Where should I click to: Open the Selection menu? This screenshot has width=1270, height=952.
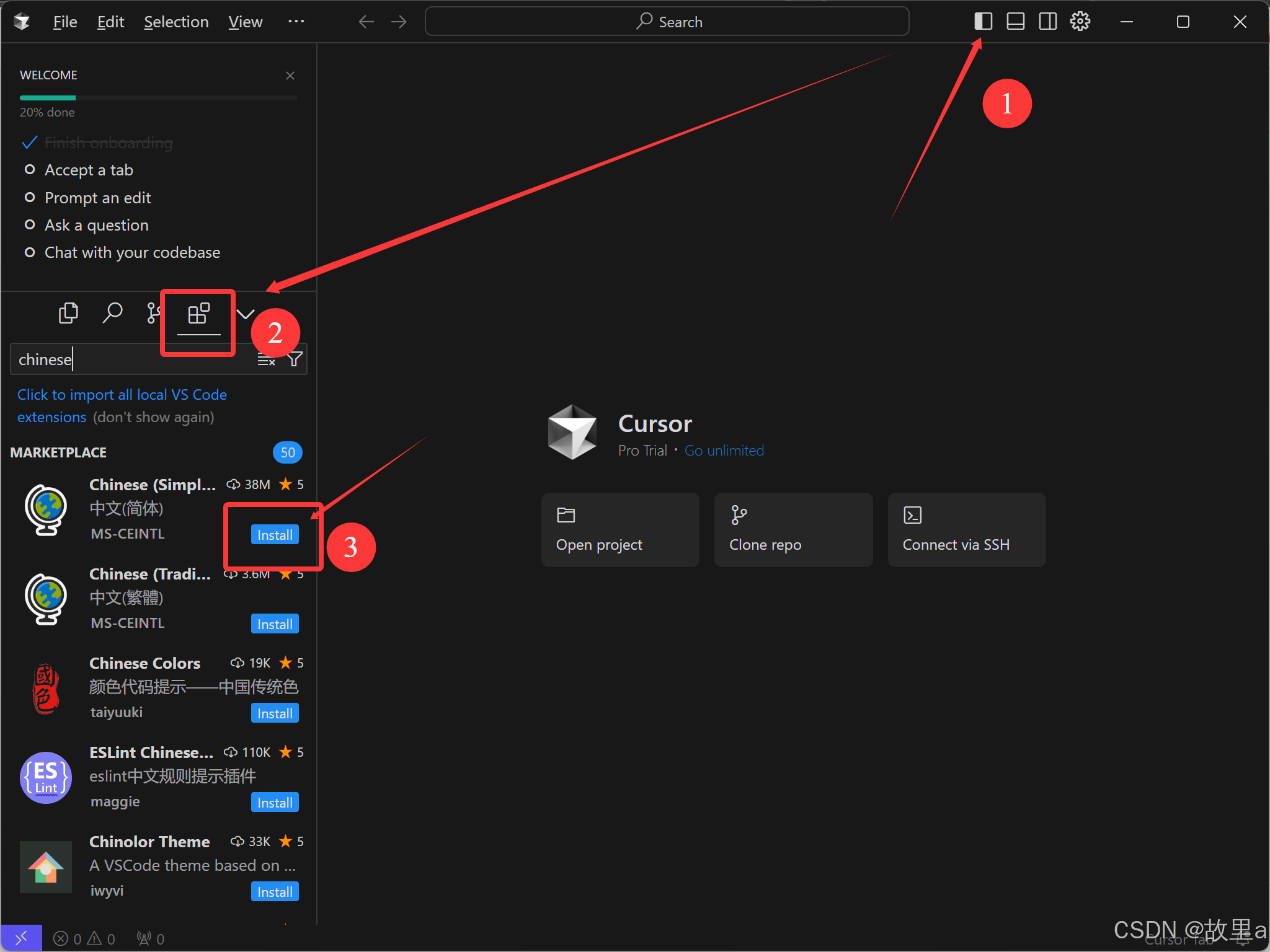point(176,22)
